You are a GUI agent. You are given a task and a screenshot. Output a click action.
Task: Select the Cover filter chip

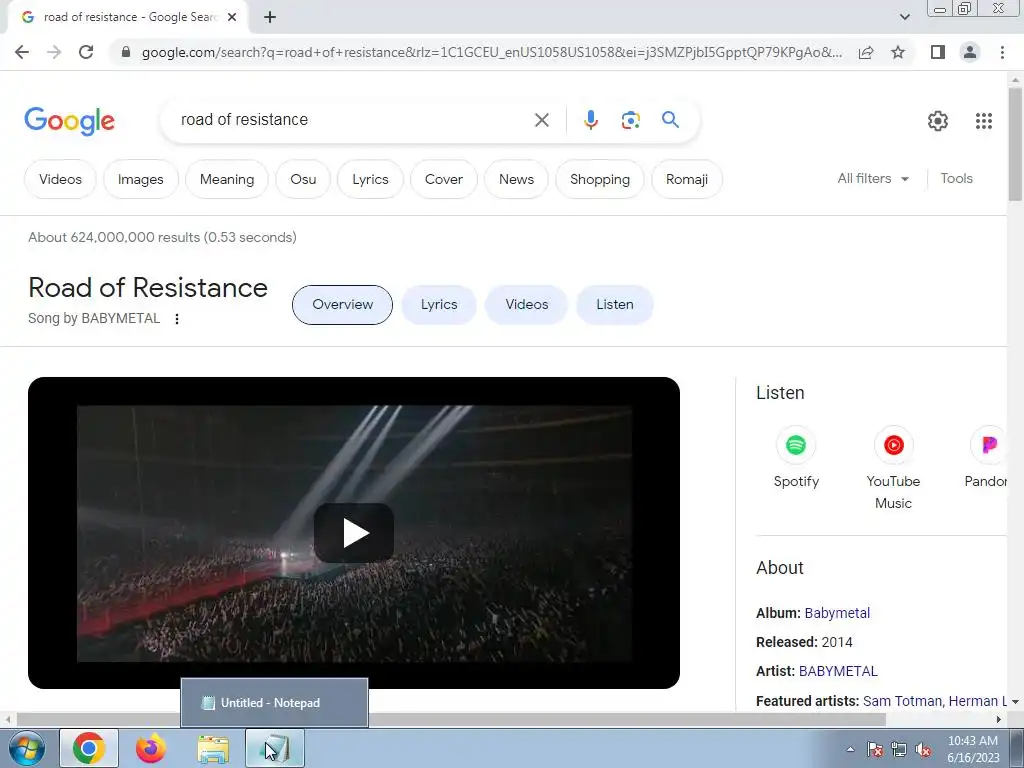pos(443,179)
